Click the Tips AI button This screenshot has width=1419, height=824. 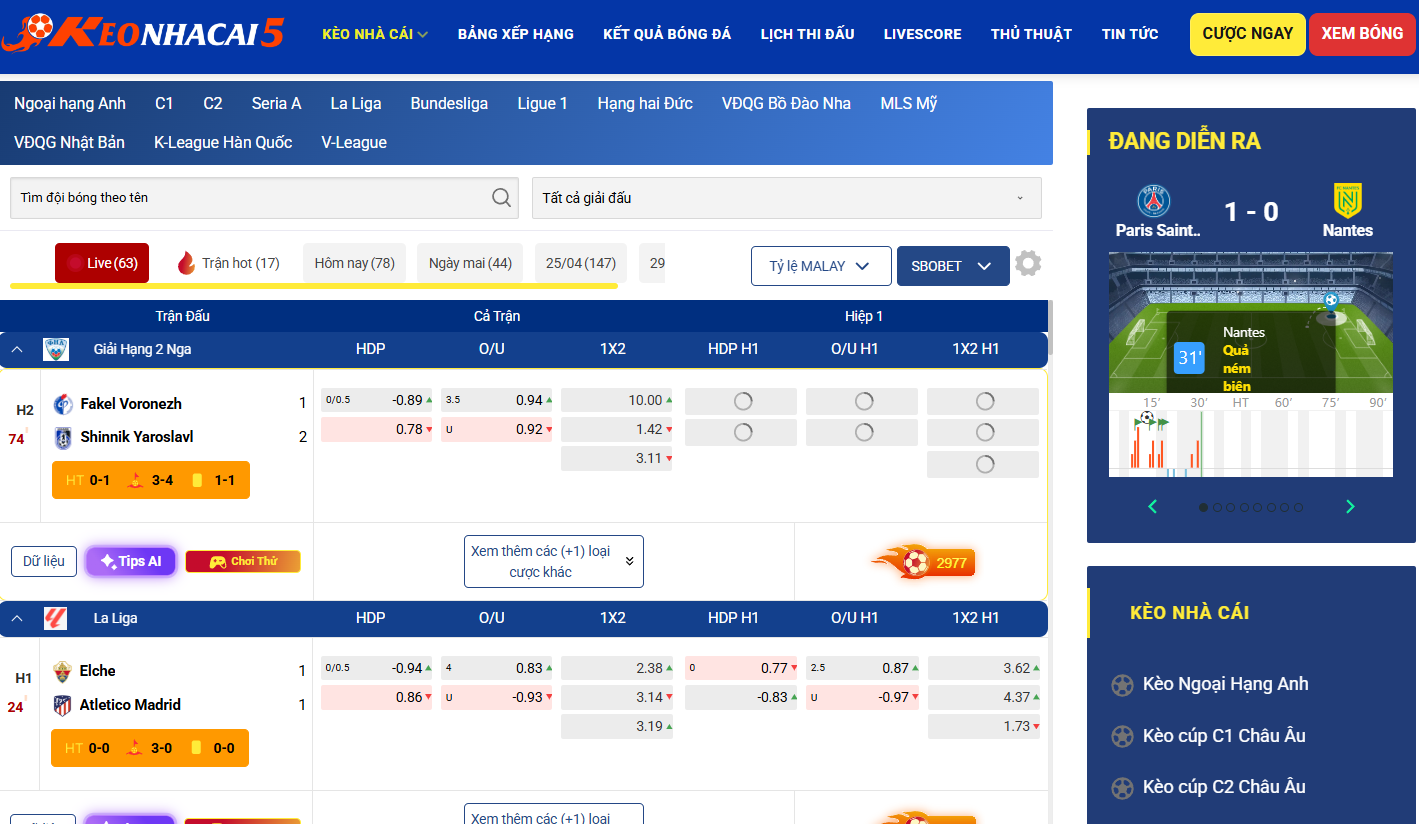click(131, 561)
